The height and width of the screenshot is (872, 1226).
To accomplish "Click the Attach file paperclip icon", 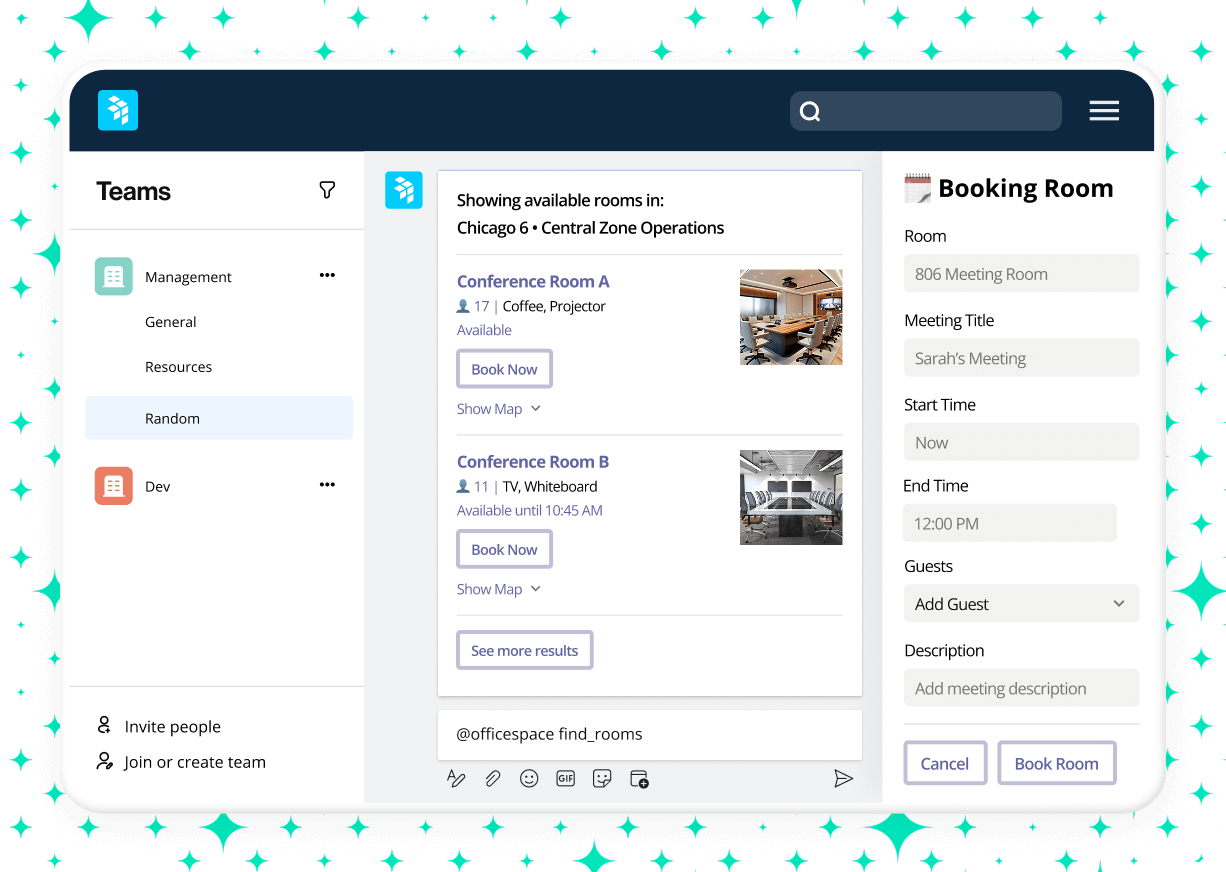I will pos(493,778).
